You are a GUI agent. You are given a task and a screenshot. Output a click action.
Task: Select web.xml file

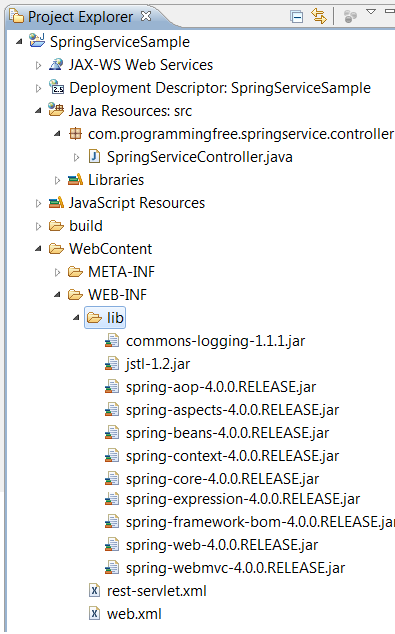(x=134, y=615)
